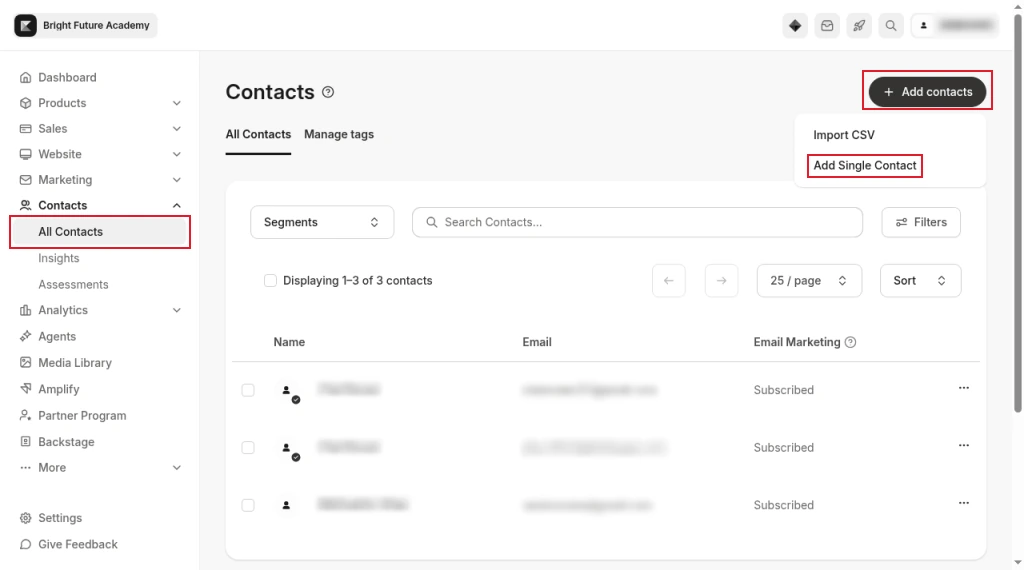
Task: Click the vertical page scrollbar
Action: click(1017, 215)
